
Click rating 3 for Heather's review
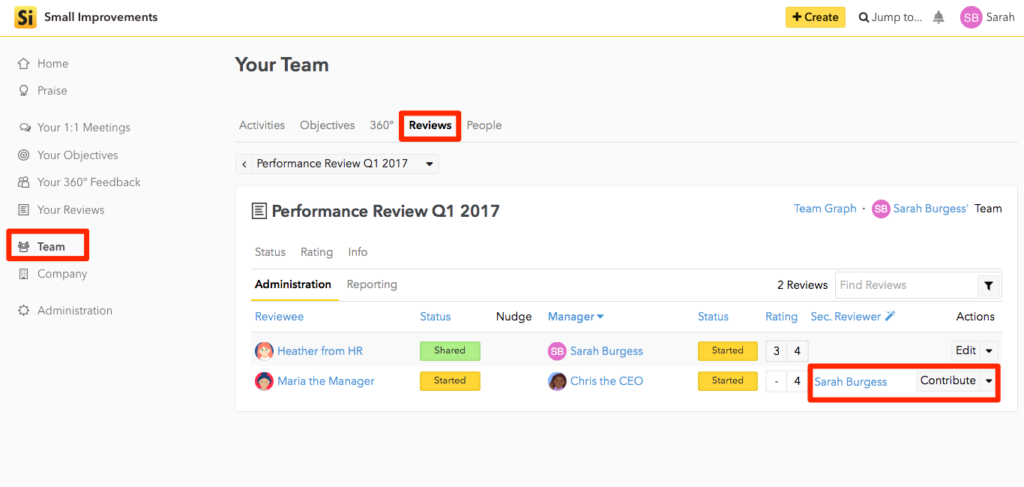coord(776,351)
